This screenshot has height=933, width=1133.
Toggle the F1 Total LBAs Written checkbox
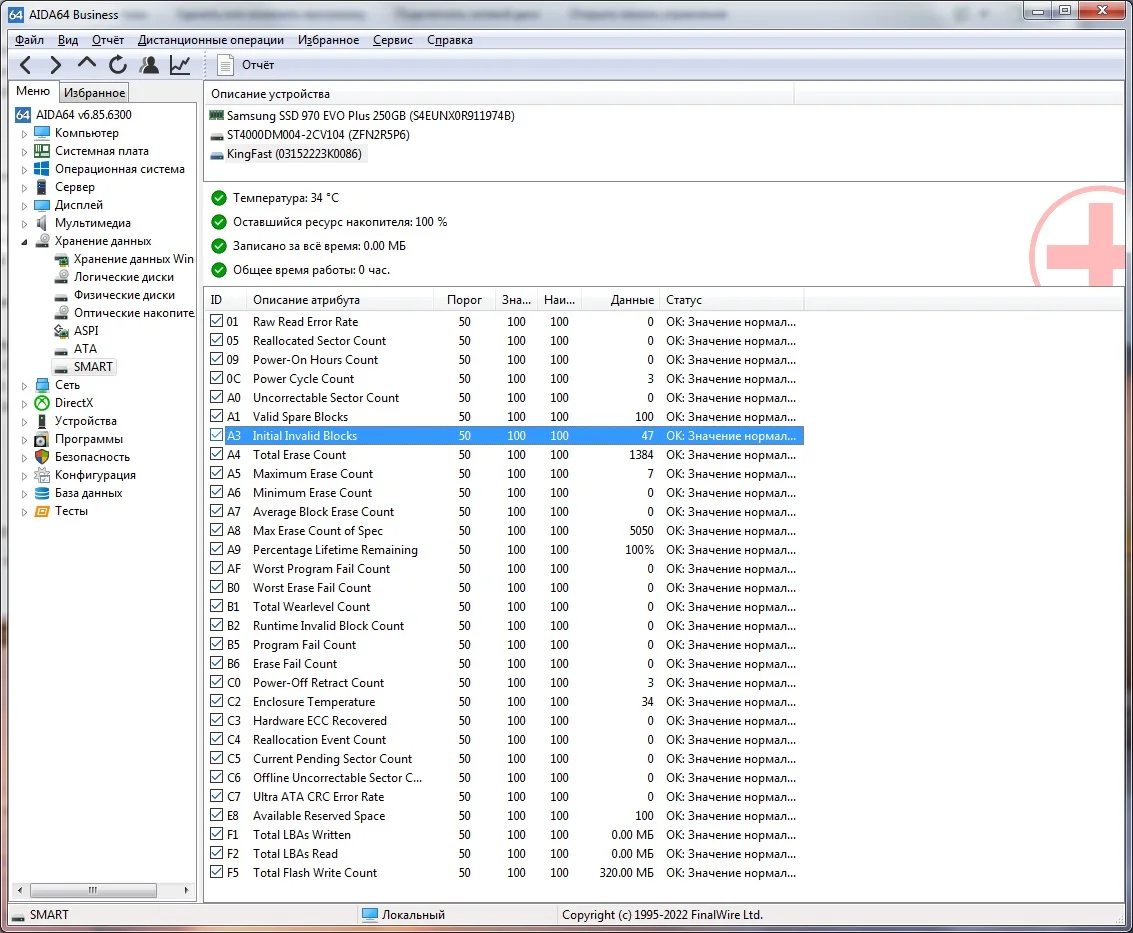click(x=216, y=834)
